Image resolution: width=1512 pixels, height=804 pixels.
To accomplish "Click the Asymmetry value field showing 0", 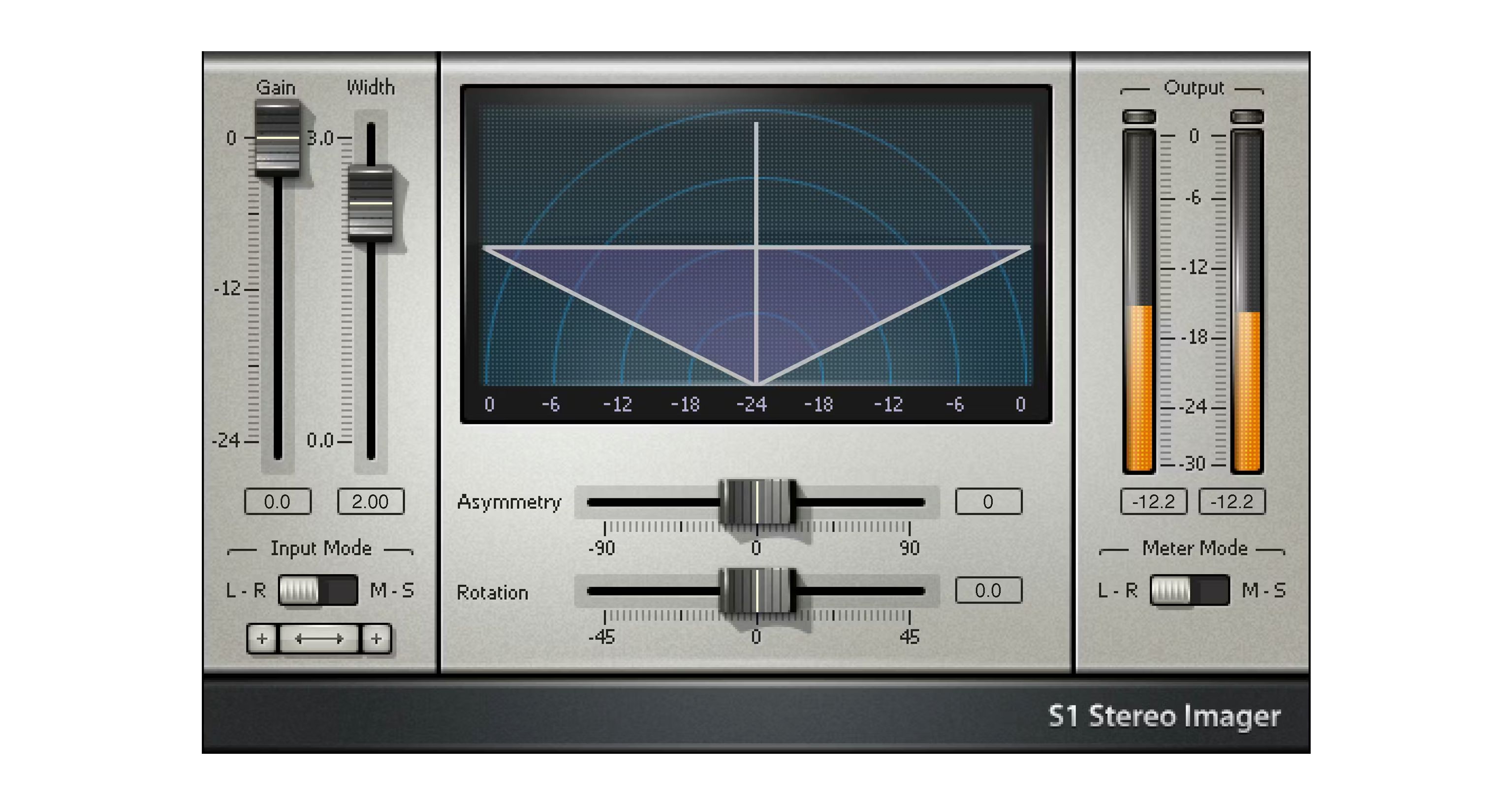I will (988, 502).
